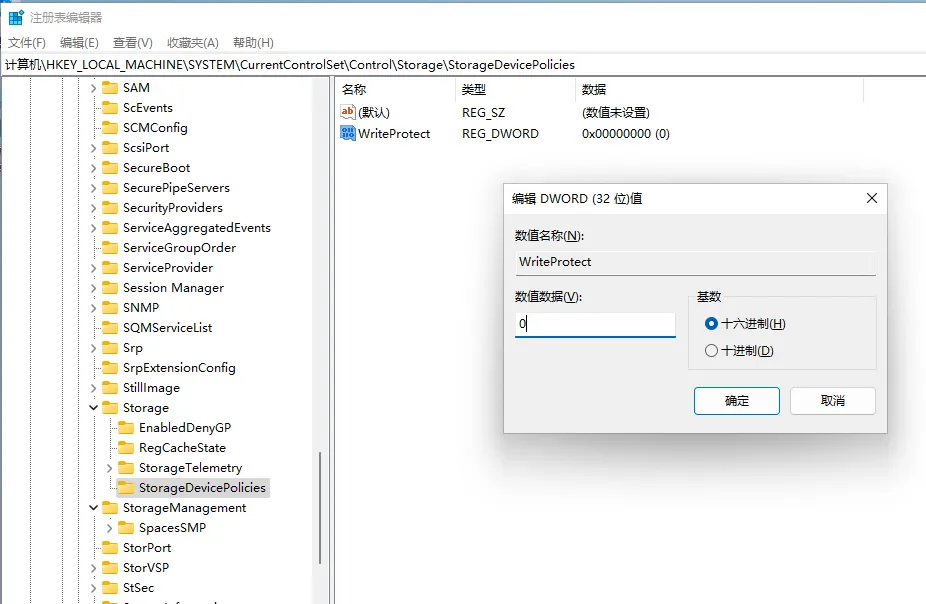
Task: Click the (默认) REG_SZ value icon
Action: tap(348, 112)
